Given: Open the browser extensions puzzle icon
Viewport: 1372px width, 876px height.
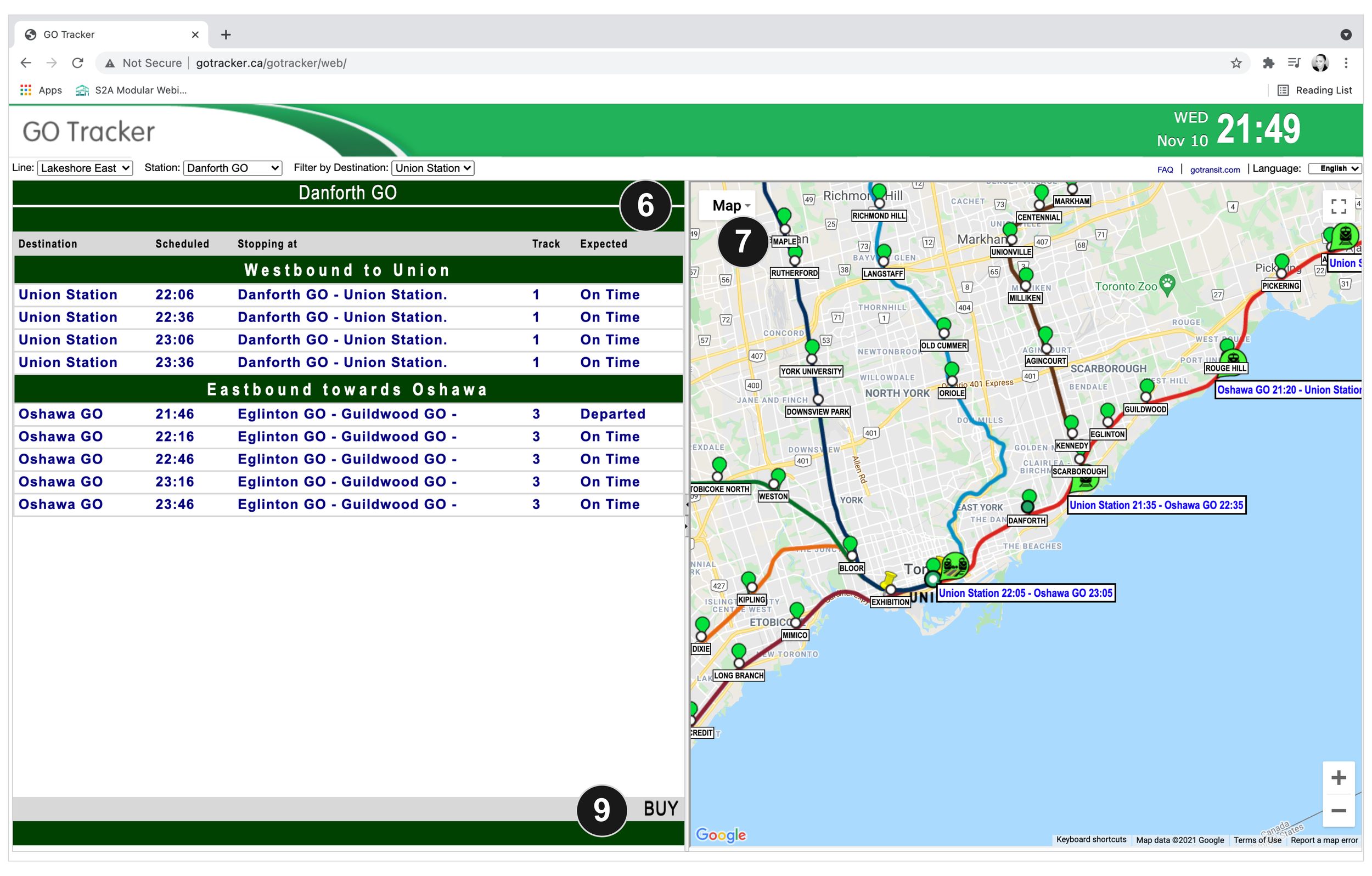Looking at the screenshot, I should tap(1268, 63).
